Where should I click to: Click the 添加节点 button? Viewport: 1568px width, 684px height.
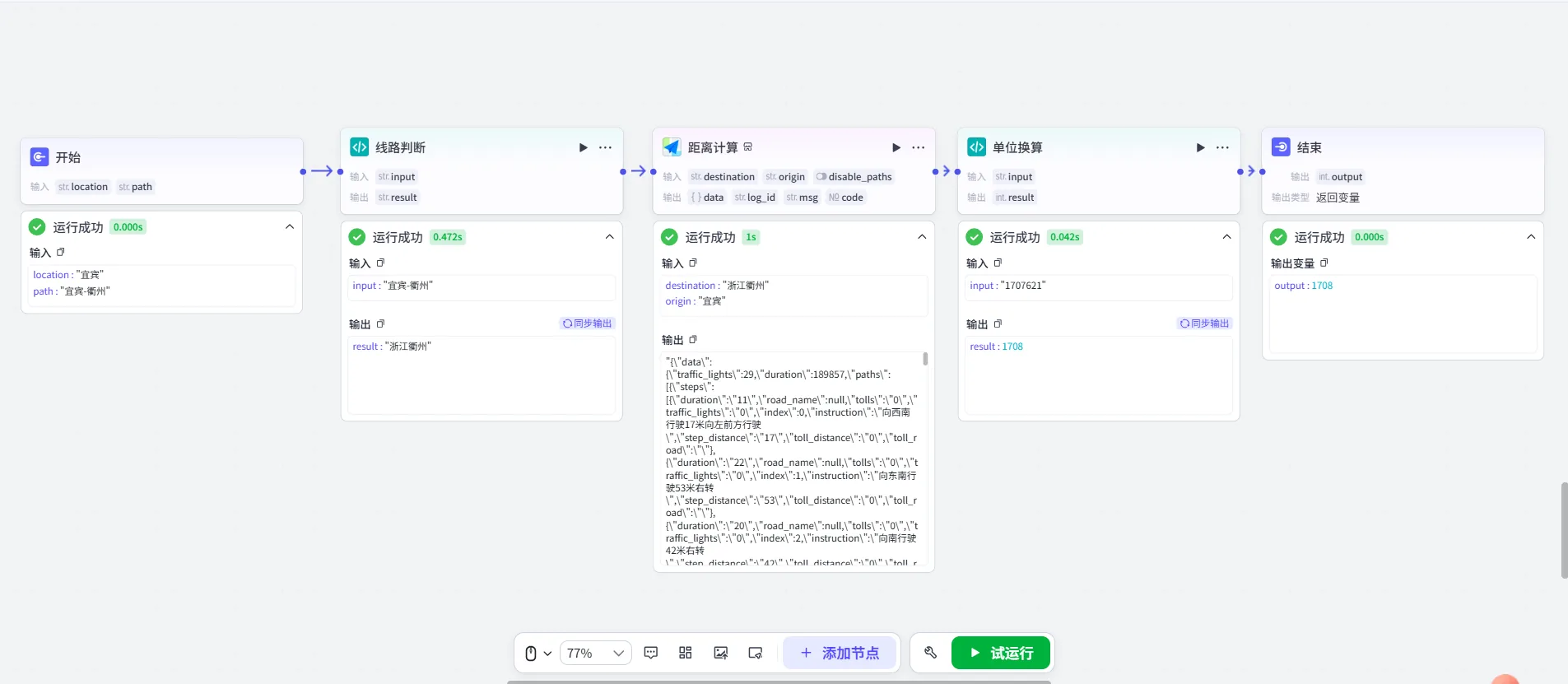point(840,653)
